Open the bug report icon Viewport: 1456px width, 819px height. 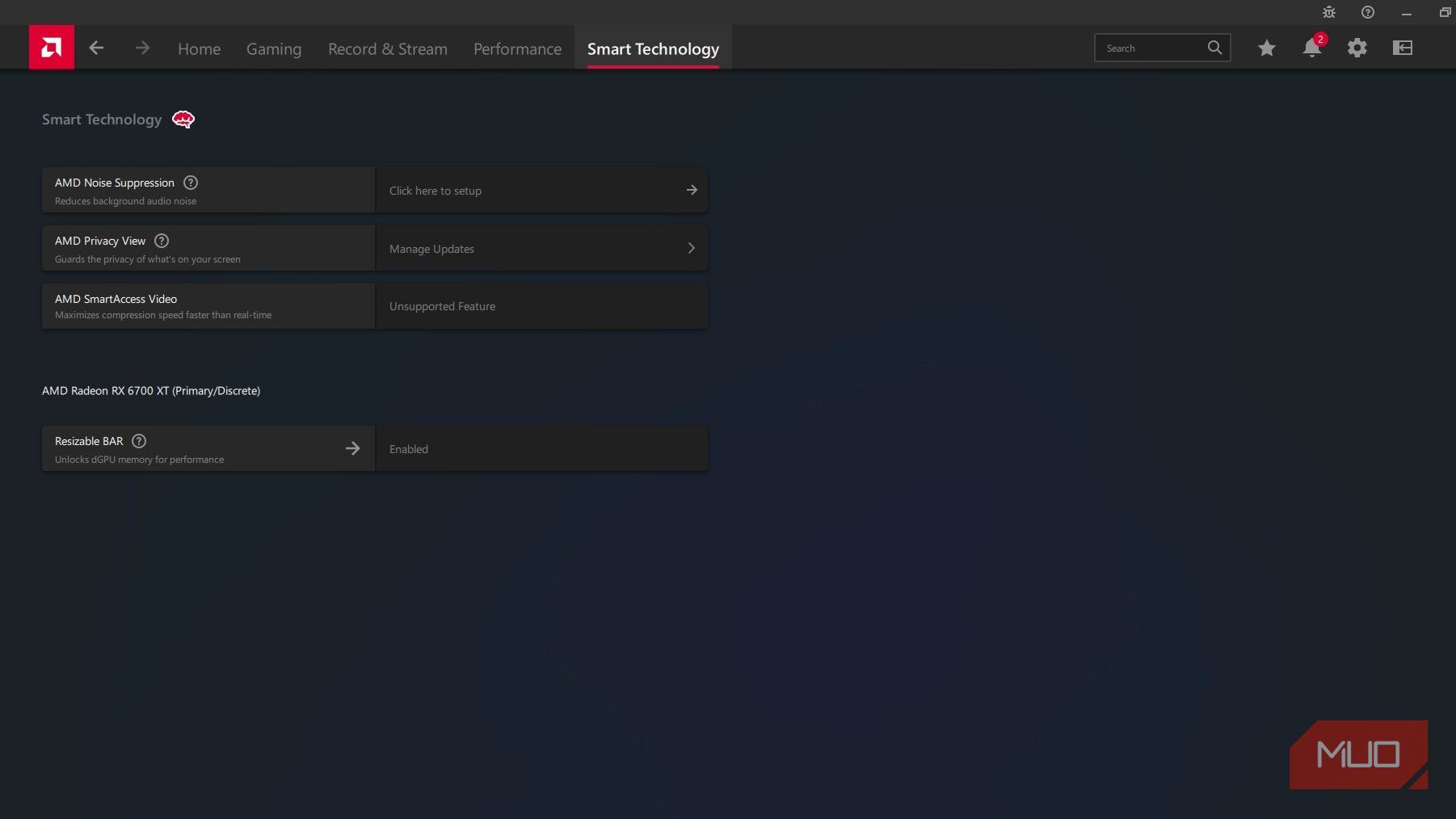1329,12
